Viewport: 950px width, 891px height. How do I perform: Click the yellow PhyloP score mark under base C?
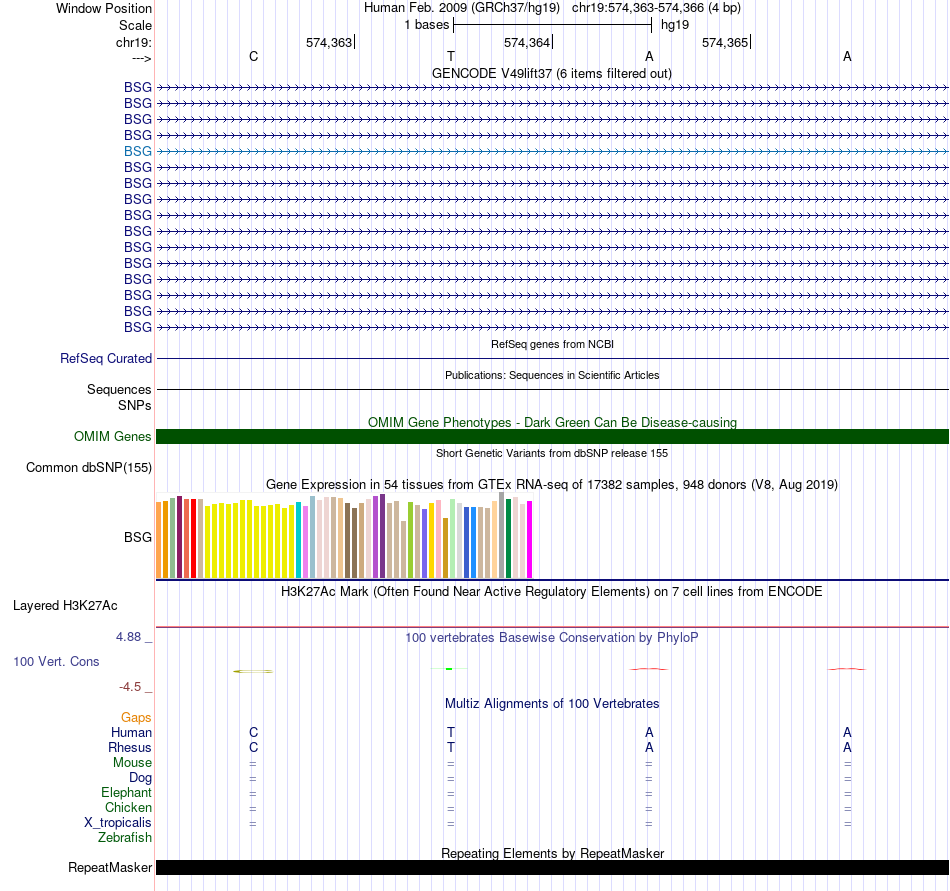point(253,671)
